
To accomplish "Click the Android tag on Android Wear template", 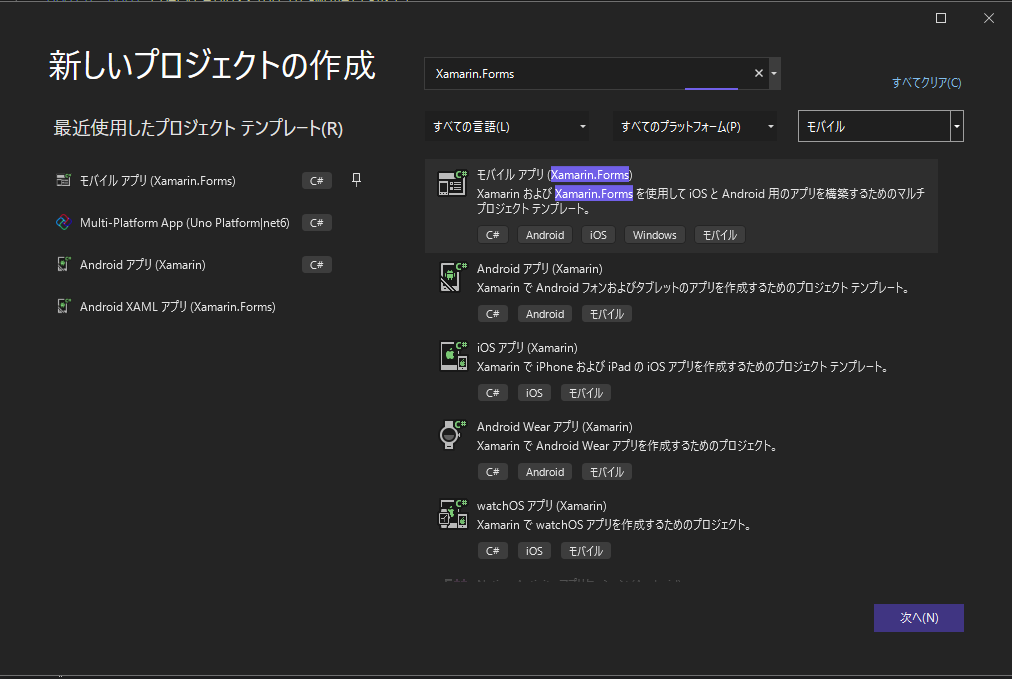I will point(545,472).
